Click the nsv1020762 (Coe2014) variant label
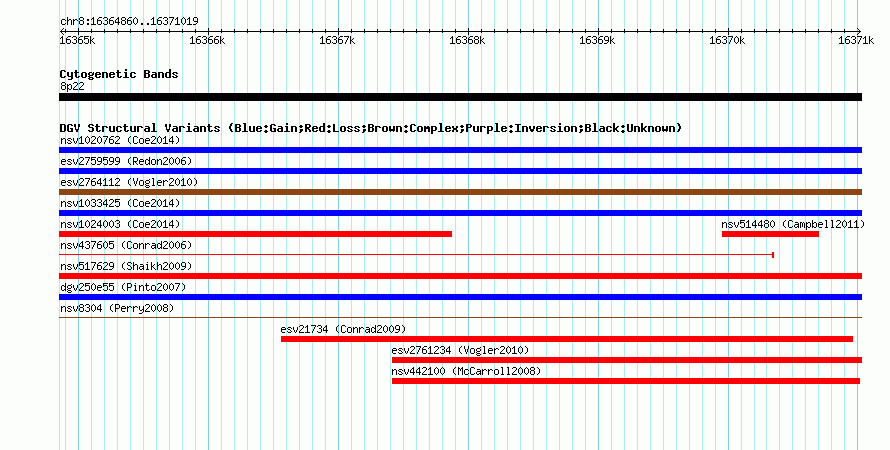The image size is (890, 450). click(x=120, y=140)
